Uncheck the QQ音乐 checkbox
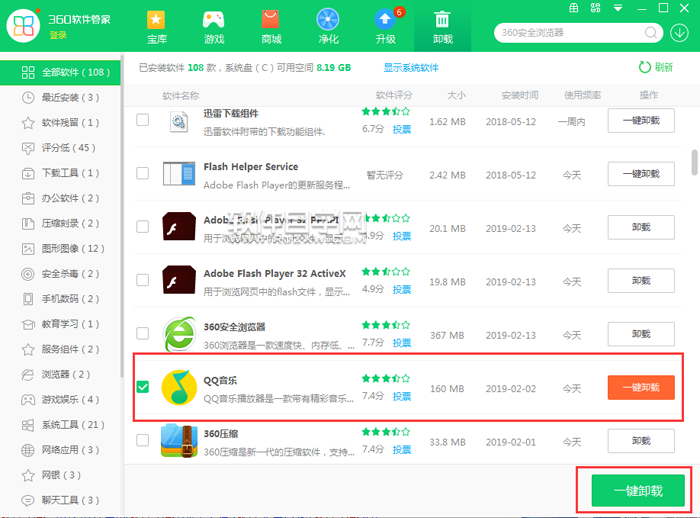700x518 pixels. 142,387
